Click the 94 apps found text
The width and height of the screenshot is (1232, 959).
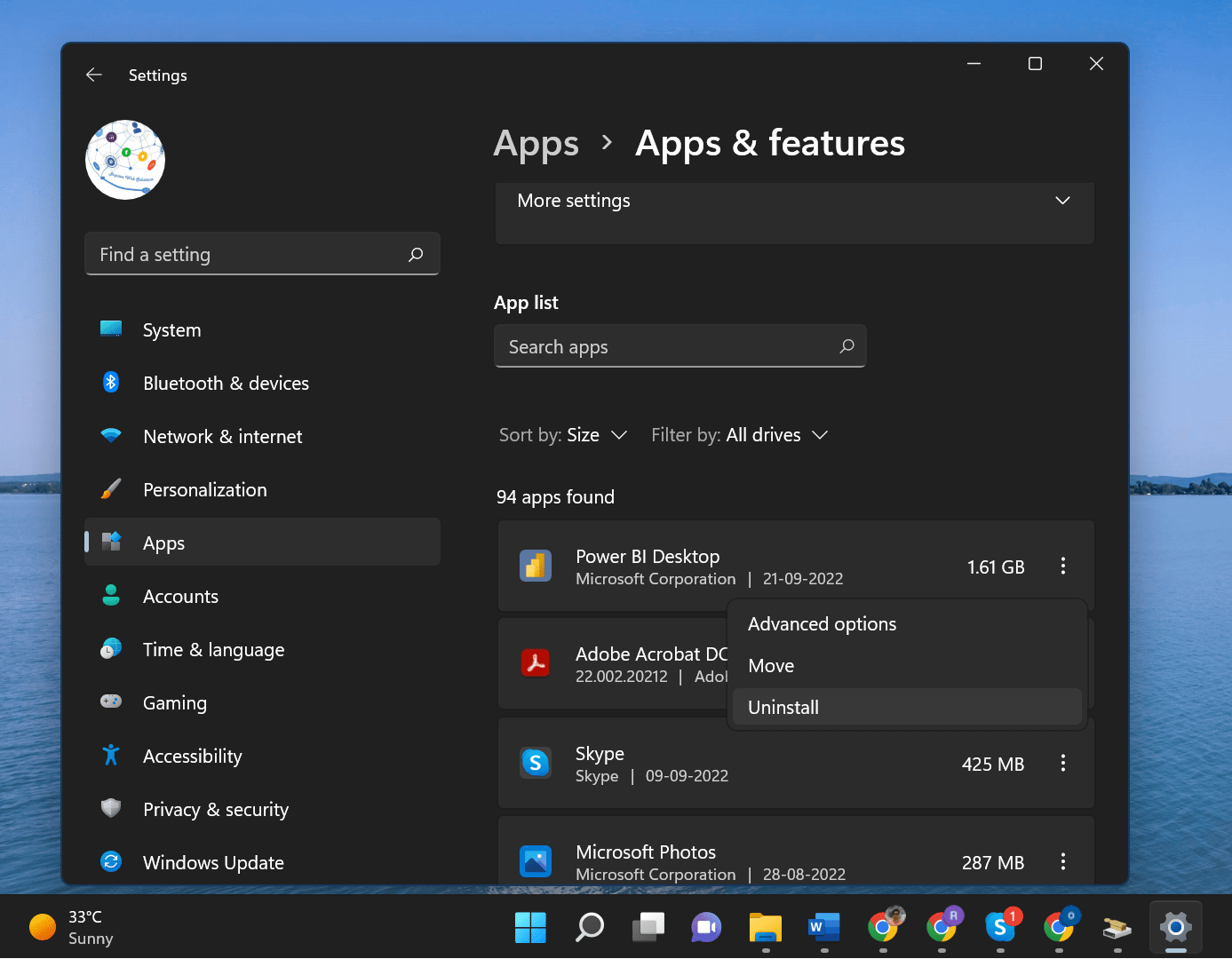[555, 497]
